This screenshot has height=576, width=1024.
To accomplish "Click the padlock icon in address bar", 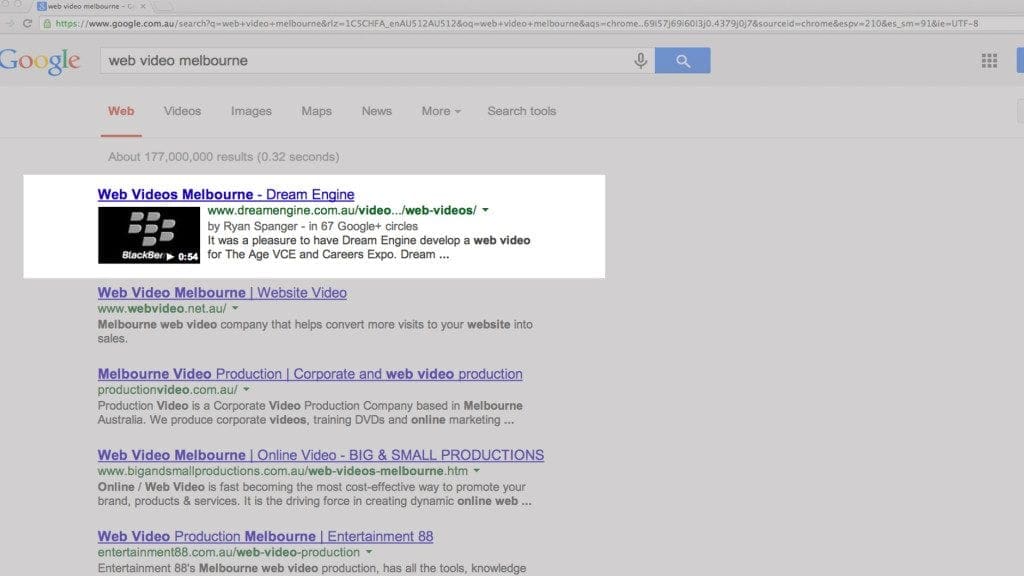I will 47,24.
